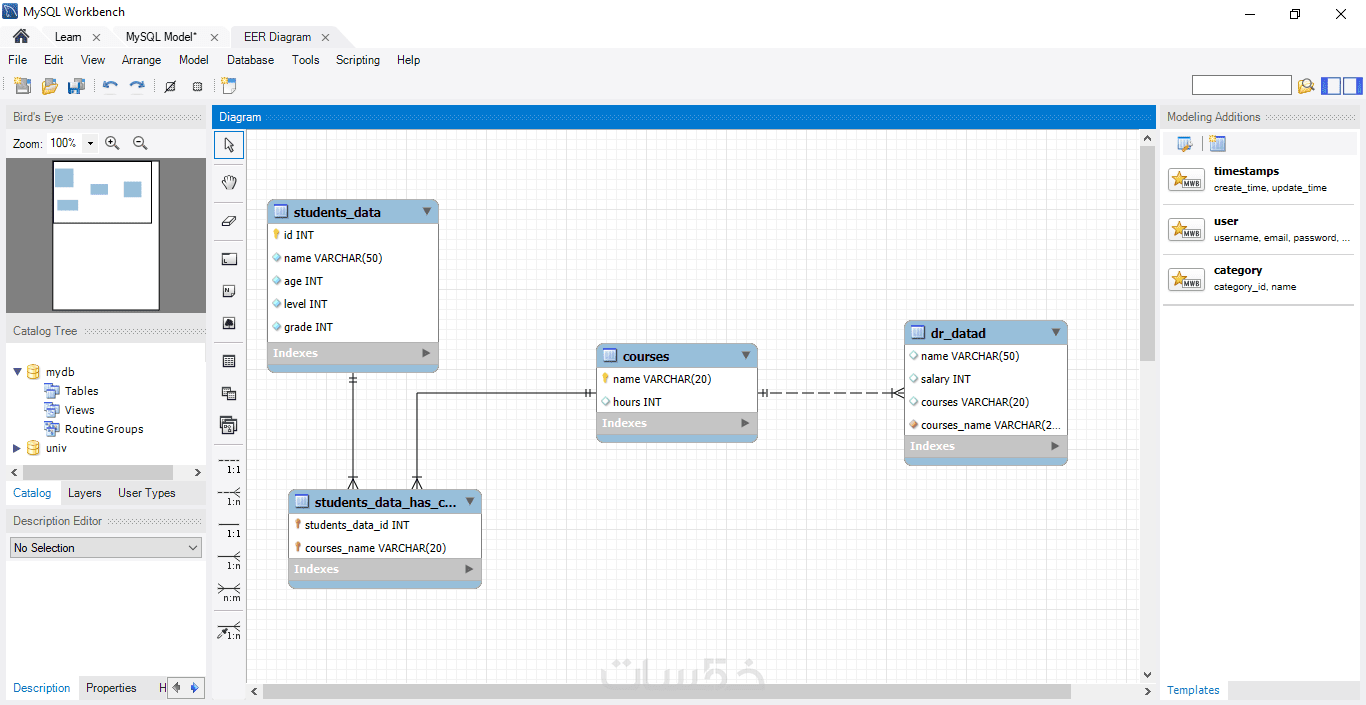Viewport: 1366px width, 705px height.
Task: Collapse the courses table with its arrow
Action: pos(746,356)
